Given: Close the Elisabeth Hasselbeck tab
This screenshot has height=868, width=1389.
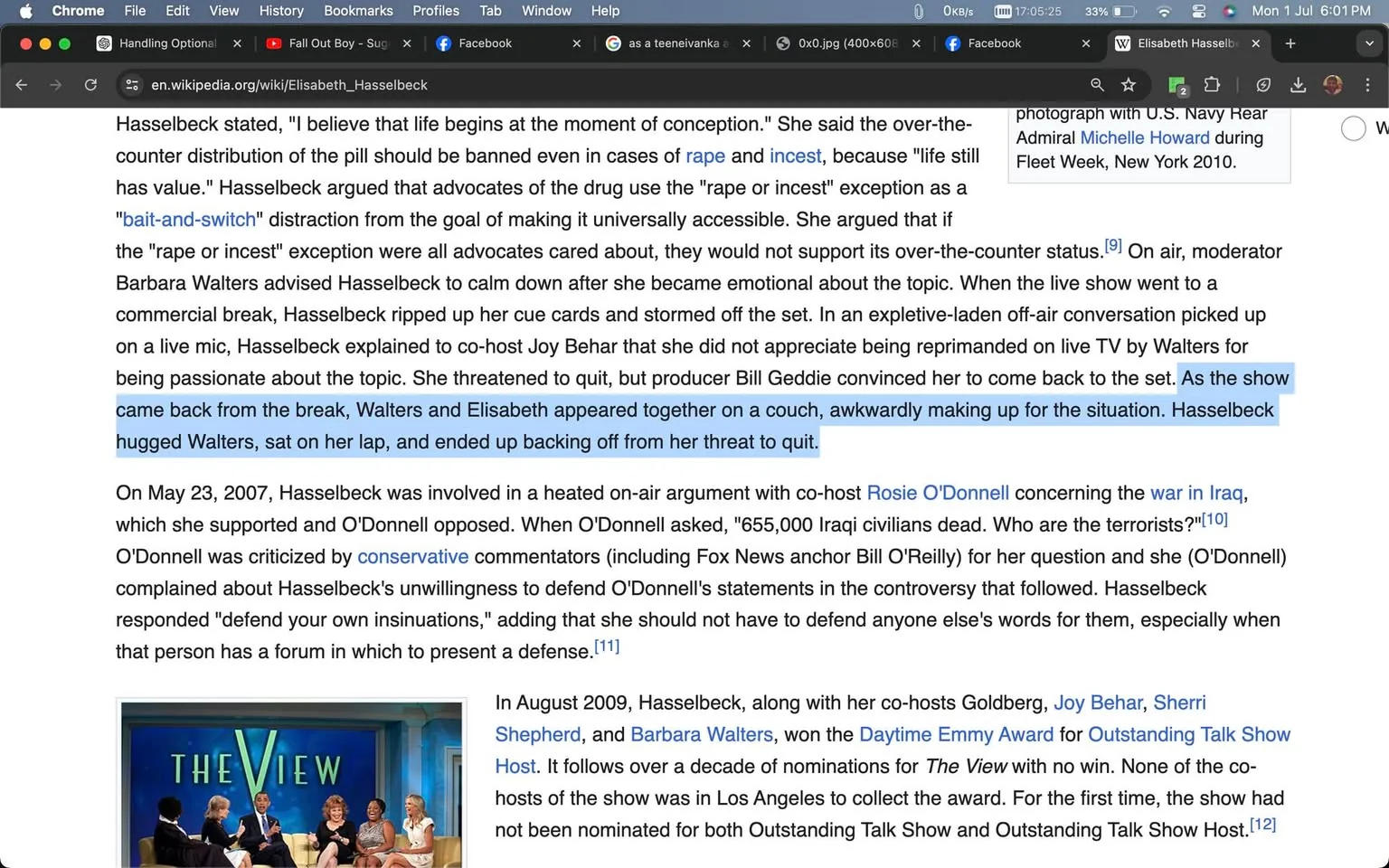Looking at the screenshot, I should coord(1255,43).
